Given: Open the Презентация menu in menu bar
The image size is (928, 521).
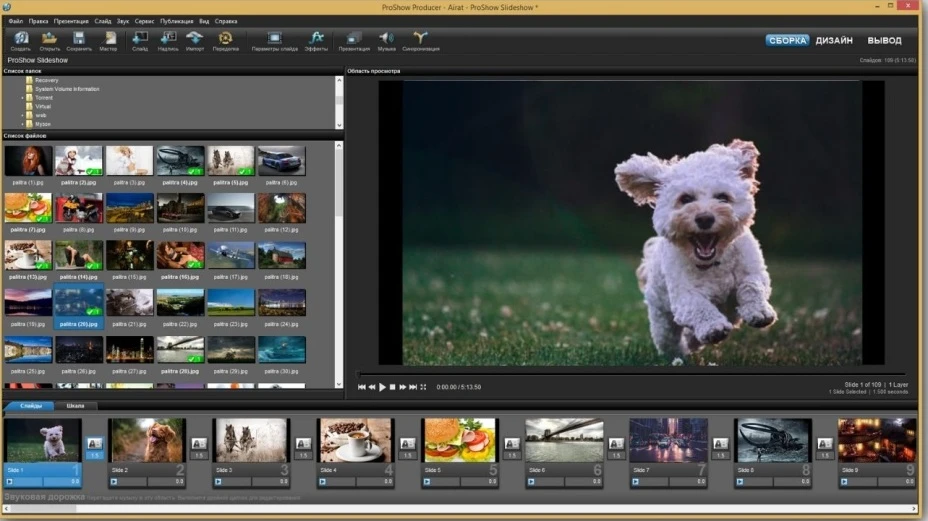Looking at the screenshot, I should [x=71, y=20].
